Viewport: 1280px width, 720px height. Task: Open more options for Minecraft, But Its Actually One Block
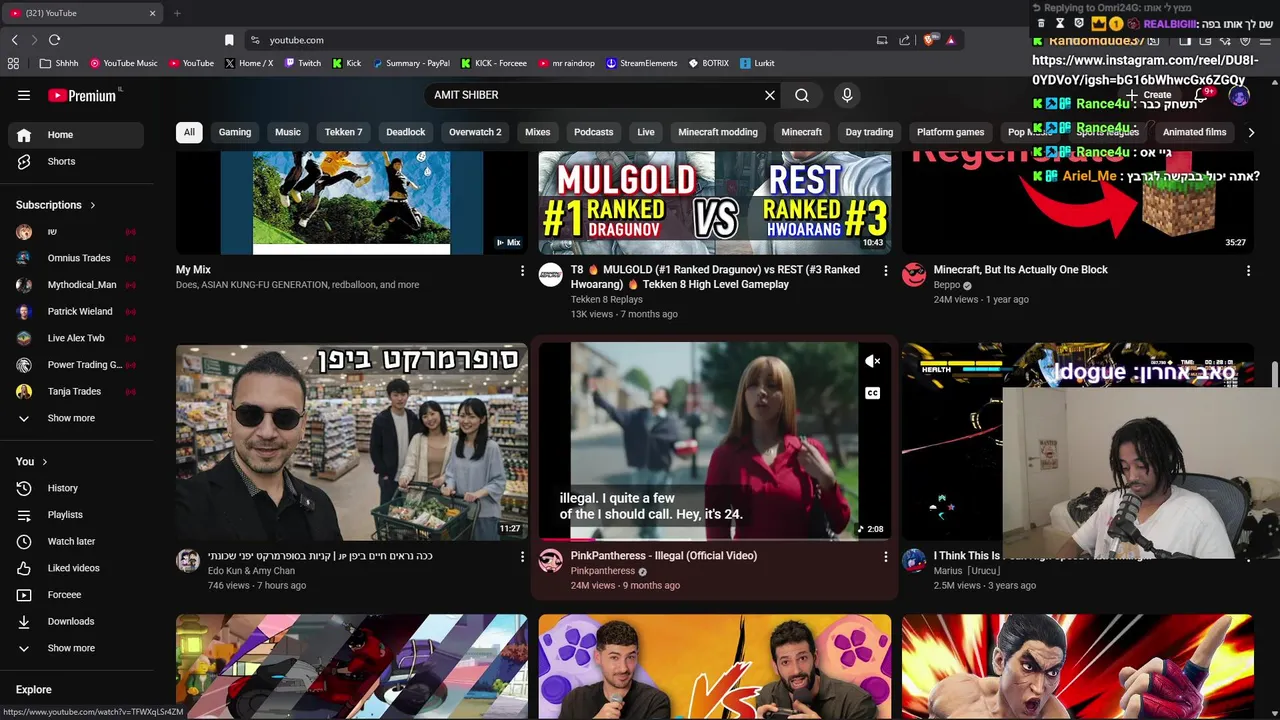click(x=1248, y=271)
